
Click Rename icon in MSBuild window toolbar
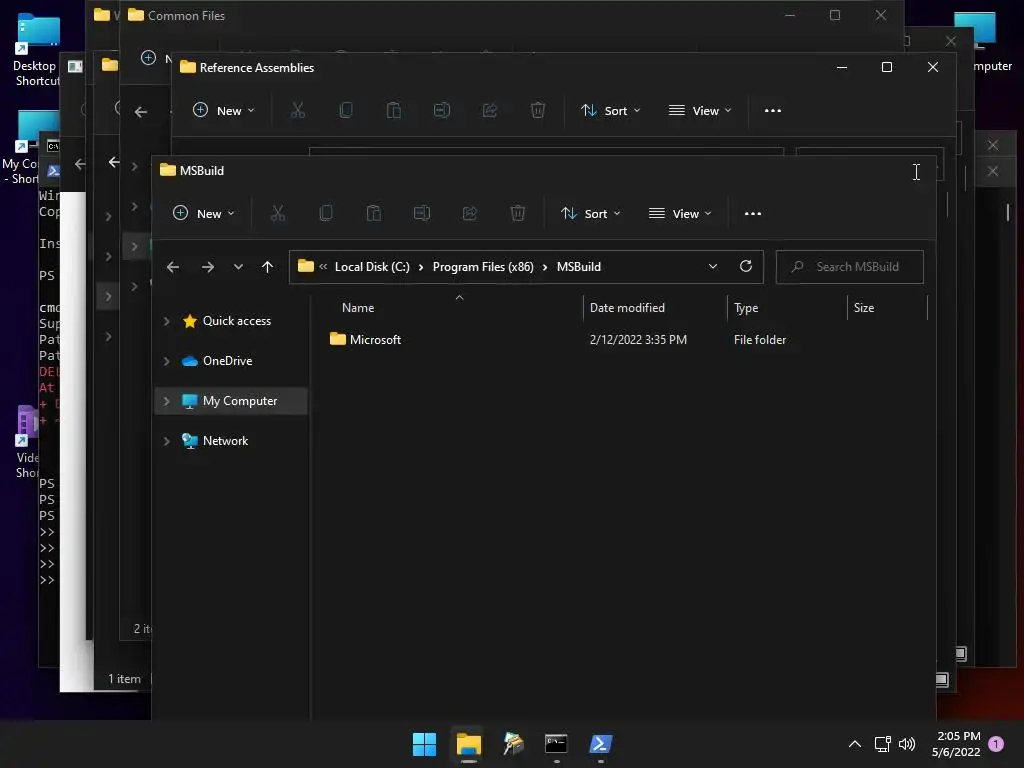pos(422,214)
